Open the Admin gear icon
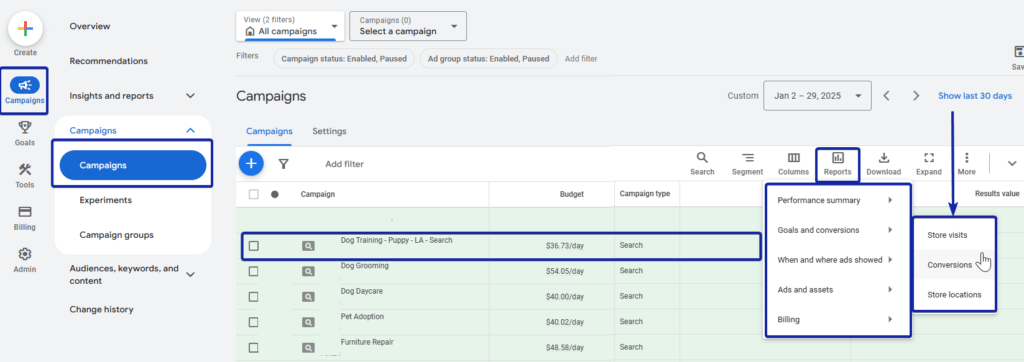Image resolution: width=1024 pixels, height=362 pixels. point(25,254)
